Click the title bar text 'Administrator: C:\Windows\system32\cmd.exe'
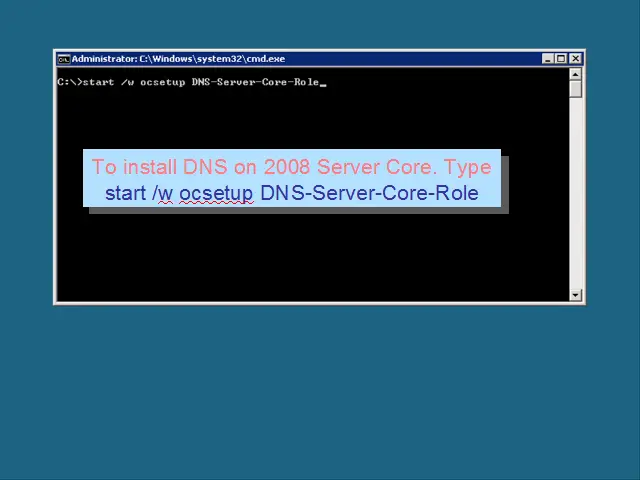 tap(178, 59)
